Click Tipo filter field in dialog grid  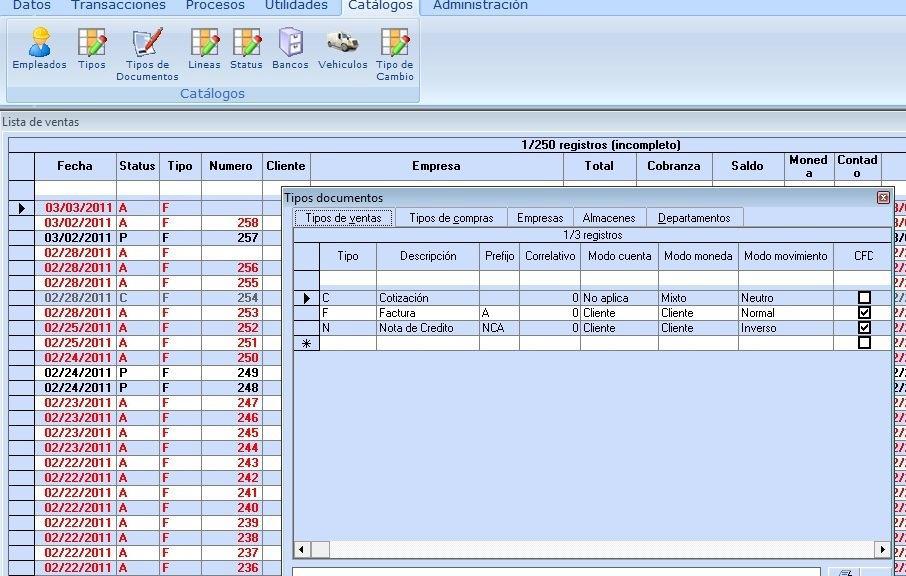[x=348, y=278]
